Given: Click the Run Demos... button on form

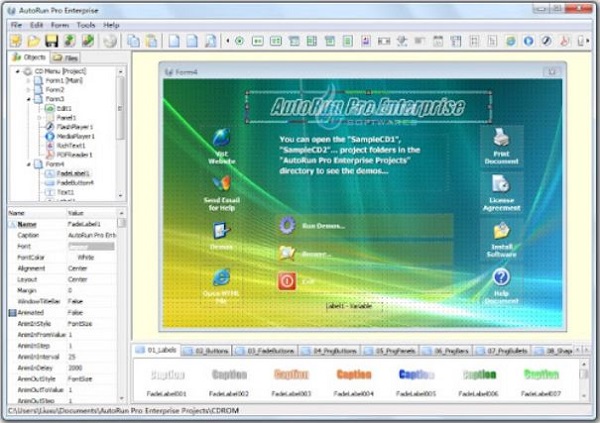Looking at the screenshot, I should pyautogui.click(x=364, y=225).
